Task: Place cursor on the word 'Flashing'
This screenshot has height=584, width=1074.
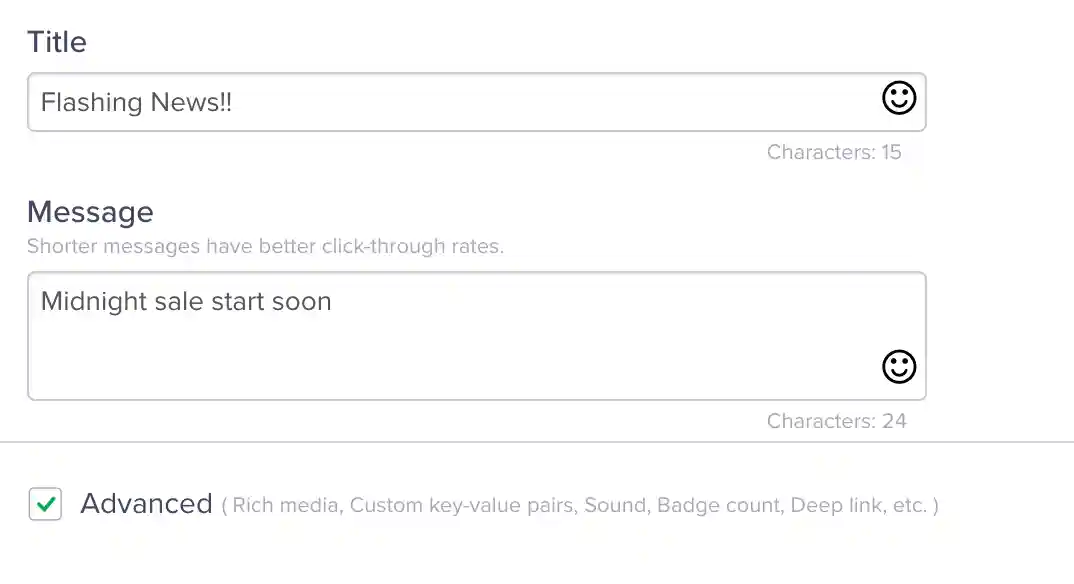Action: point(92,102)
